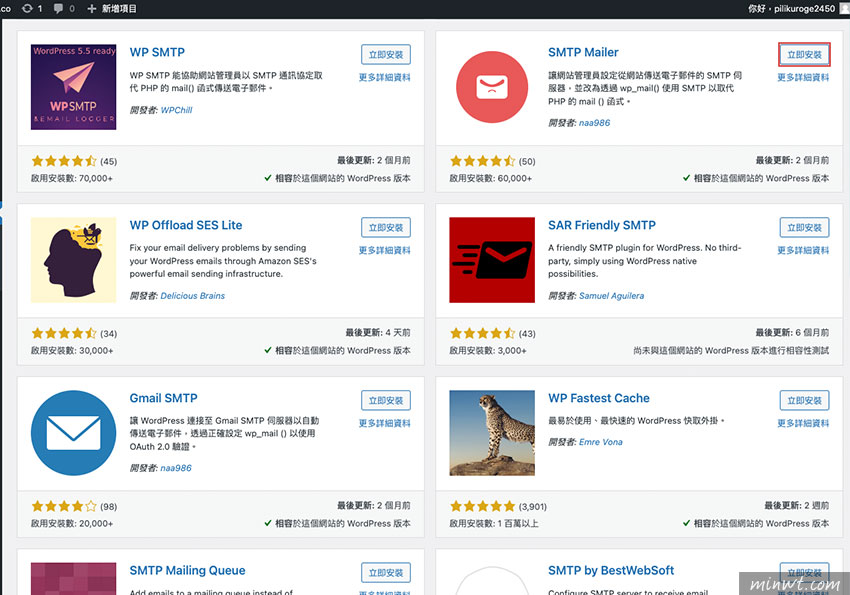View more details for Gmail SMTP
This screenshot has height=595, width=850.
pyautogui.click(x=384, y=423)
